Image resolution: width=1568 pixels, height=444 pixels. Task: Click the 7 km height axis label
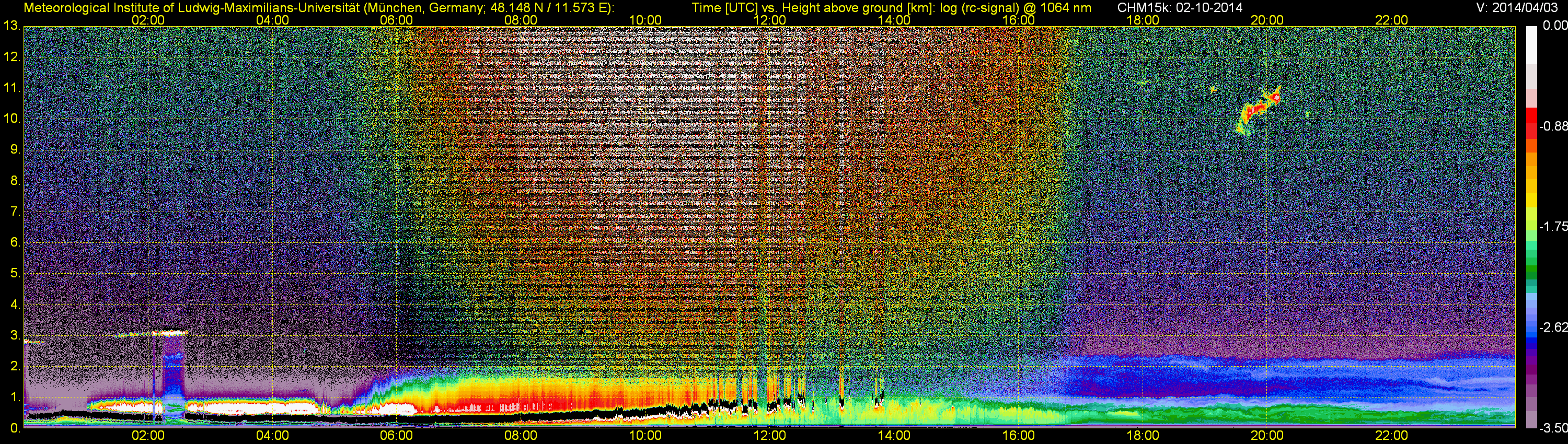tap(15, 212)
